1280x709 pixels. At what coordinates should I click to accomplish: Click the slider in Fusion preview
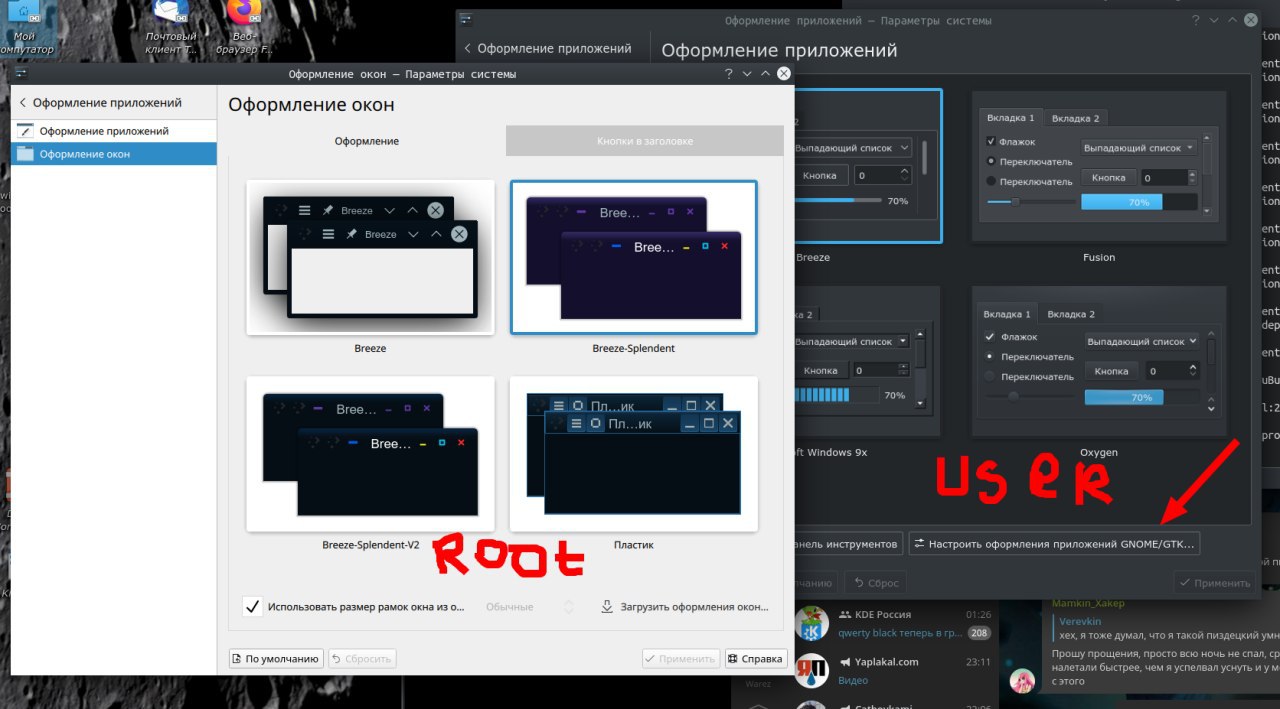[x=1030, y=202]
